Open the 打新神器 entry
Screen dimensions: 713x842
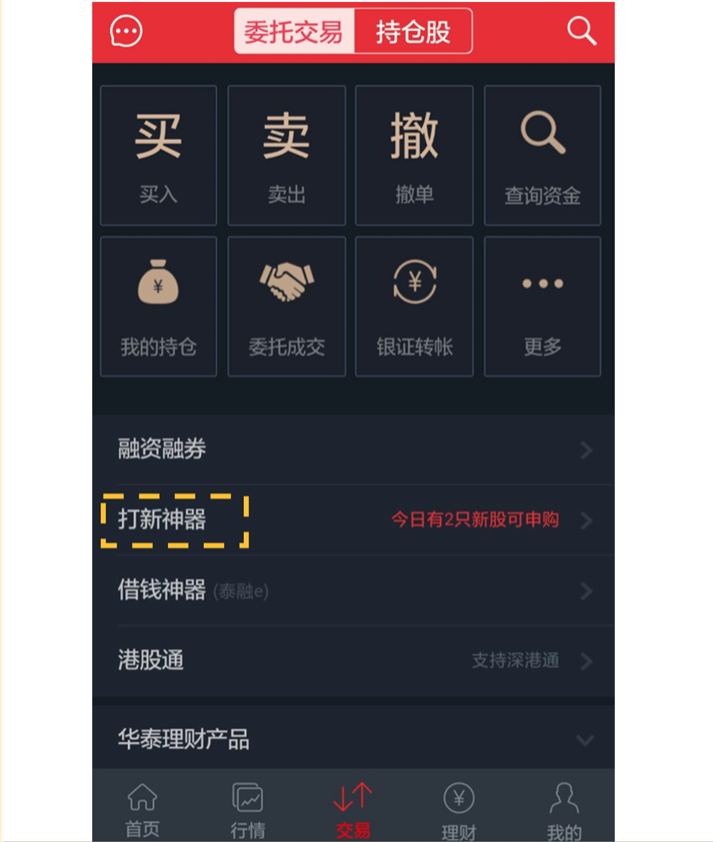pos(162,520)
